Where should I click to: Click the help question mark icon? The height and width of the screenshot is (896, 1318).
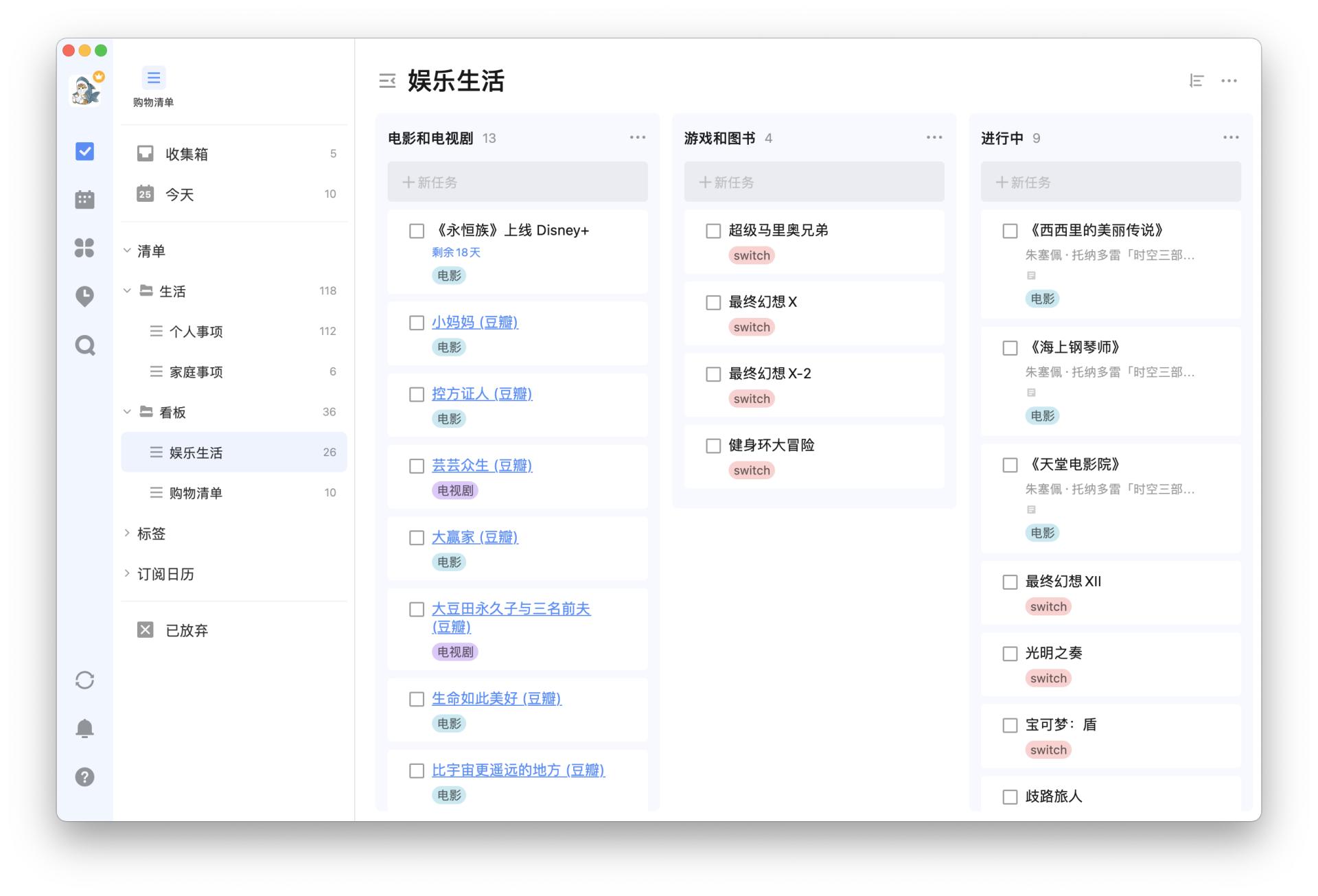pos(84,777)
